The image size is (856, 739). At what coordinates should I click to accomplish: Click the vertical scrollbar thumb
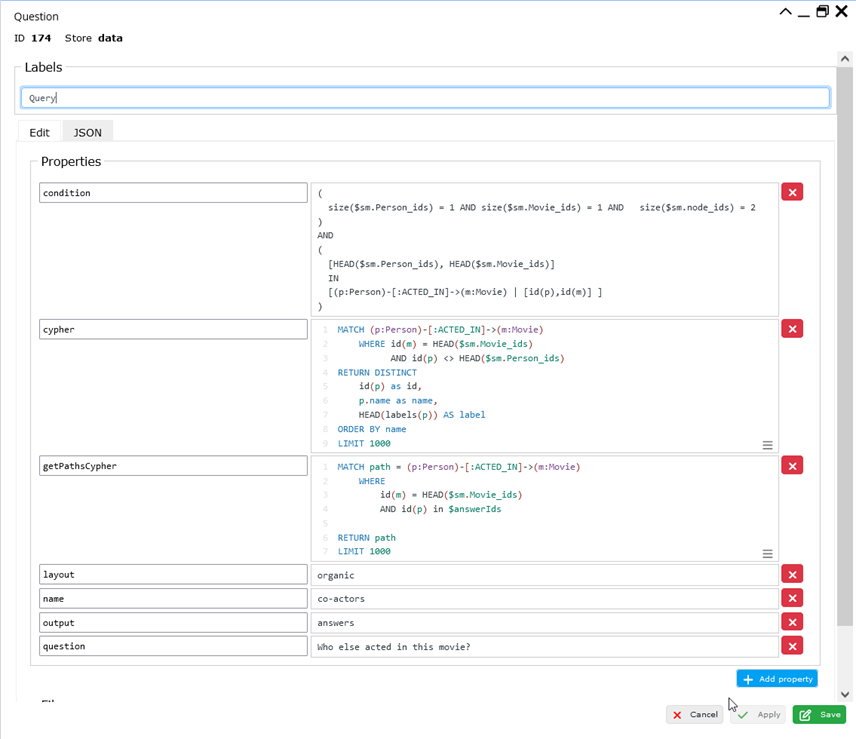pyautogui.click(x=845, y=346)
